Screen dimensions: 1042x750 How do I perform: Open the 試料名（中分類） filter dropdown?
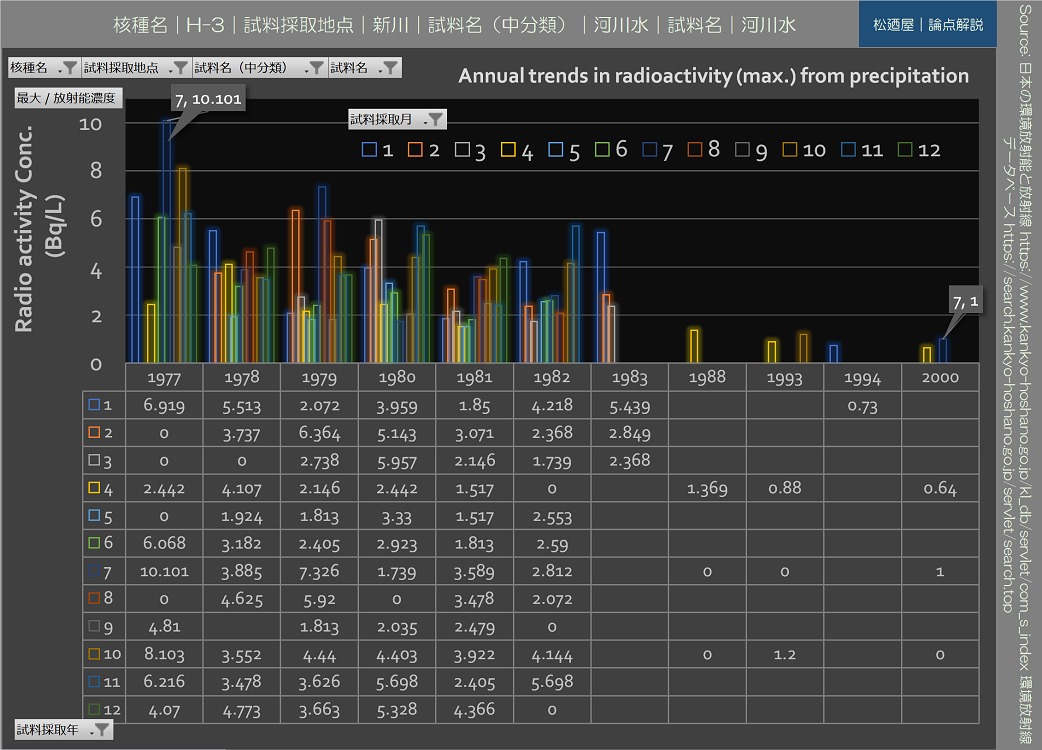260,68
